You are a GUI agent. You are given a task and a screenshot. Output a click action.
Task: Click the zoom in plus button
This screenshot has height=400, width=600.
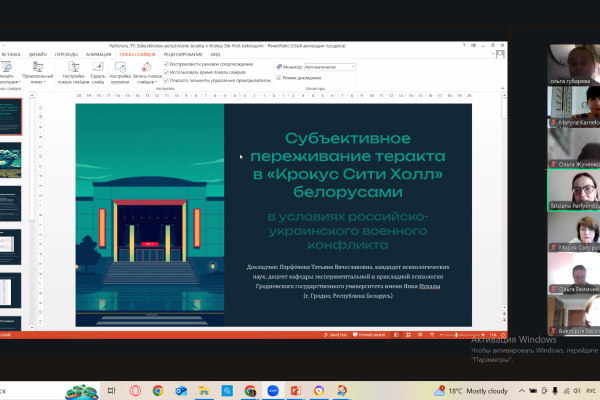[x=483, y=335]
